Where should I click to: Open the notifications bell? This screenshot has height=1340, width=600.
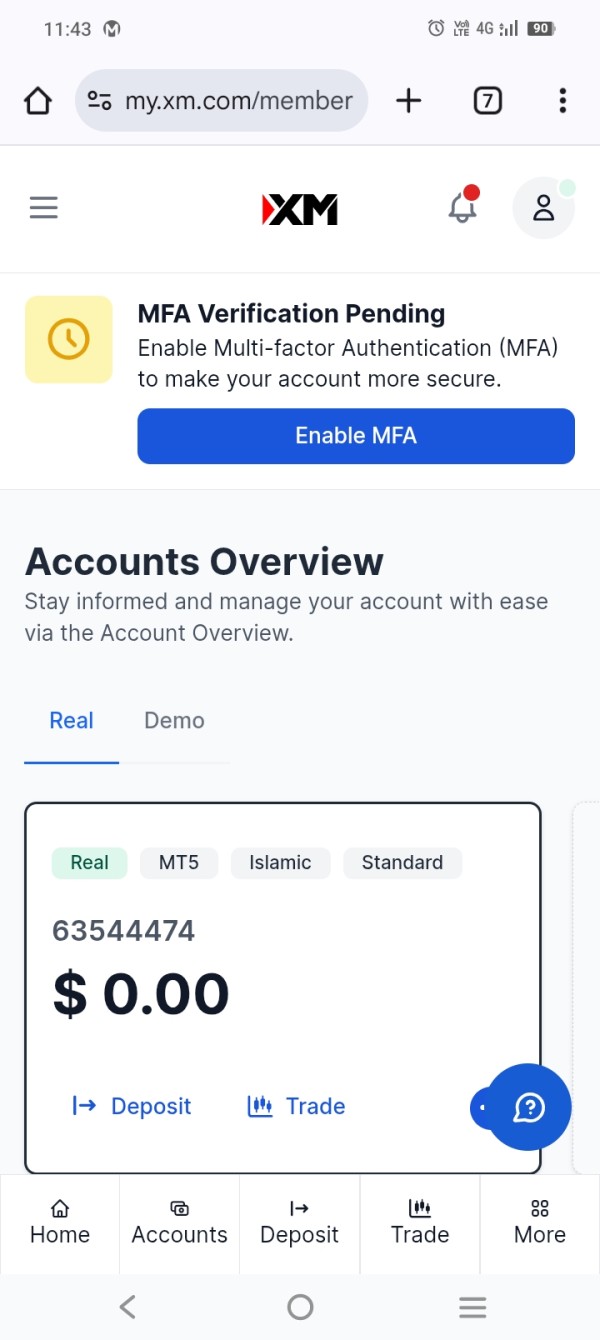tap(463, 206)
